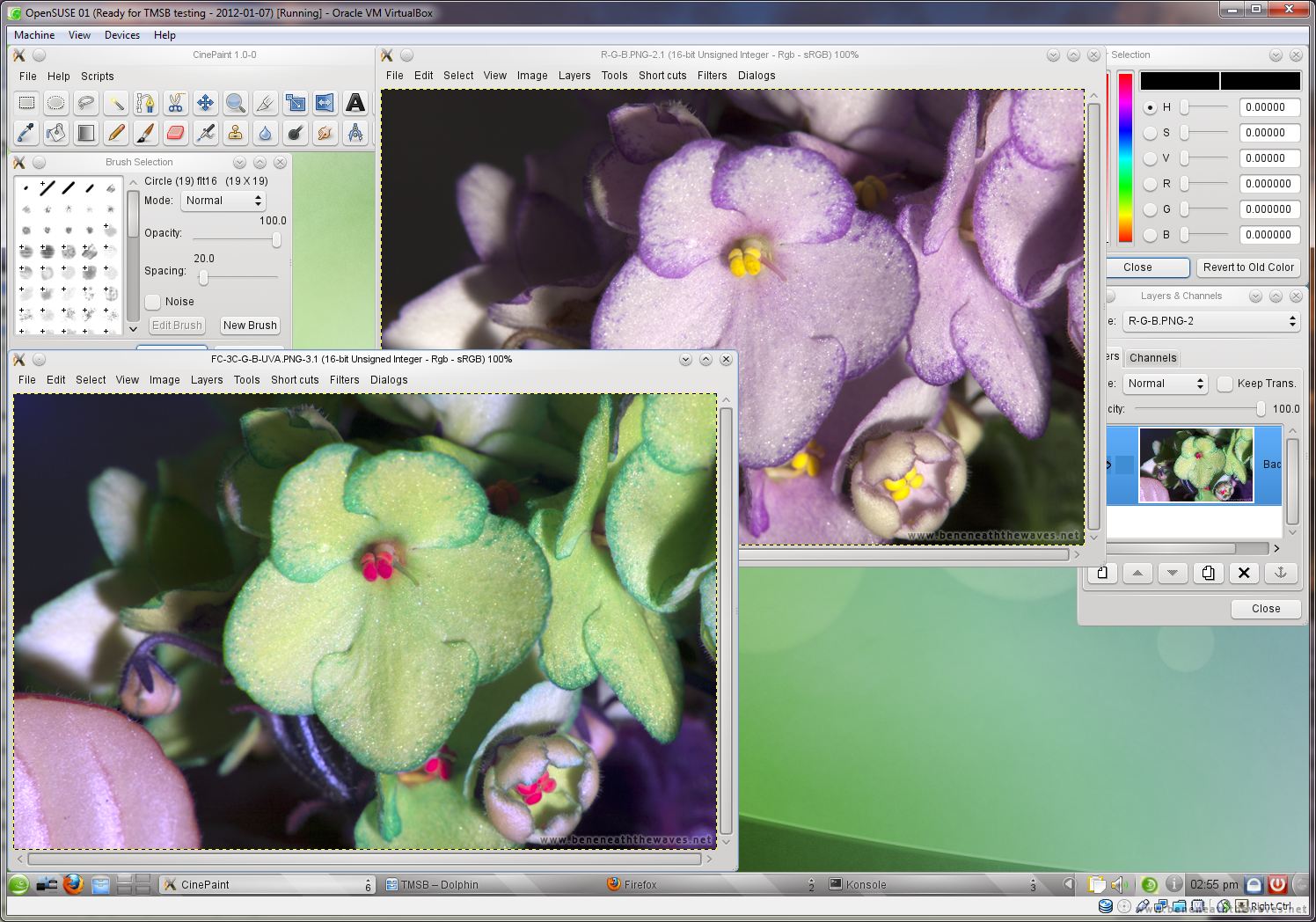Select the Gradient blend tool
The width and height of the screenshot is (1316, 922).
coord(86,133)
